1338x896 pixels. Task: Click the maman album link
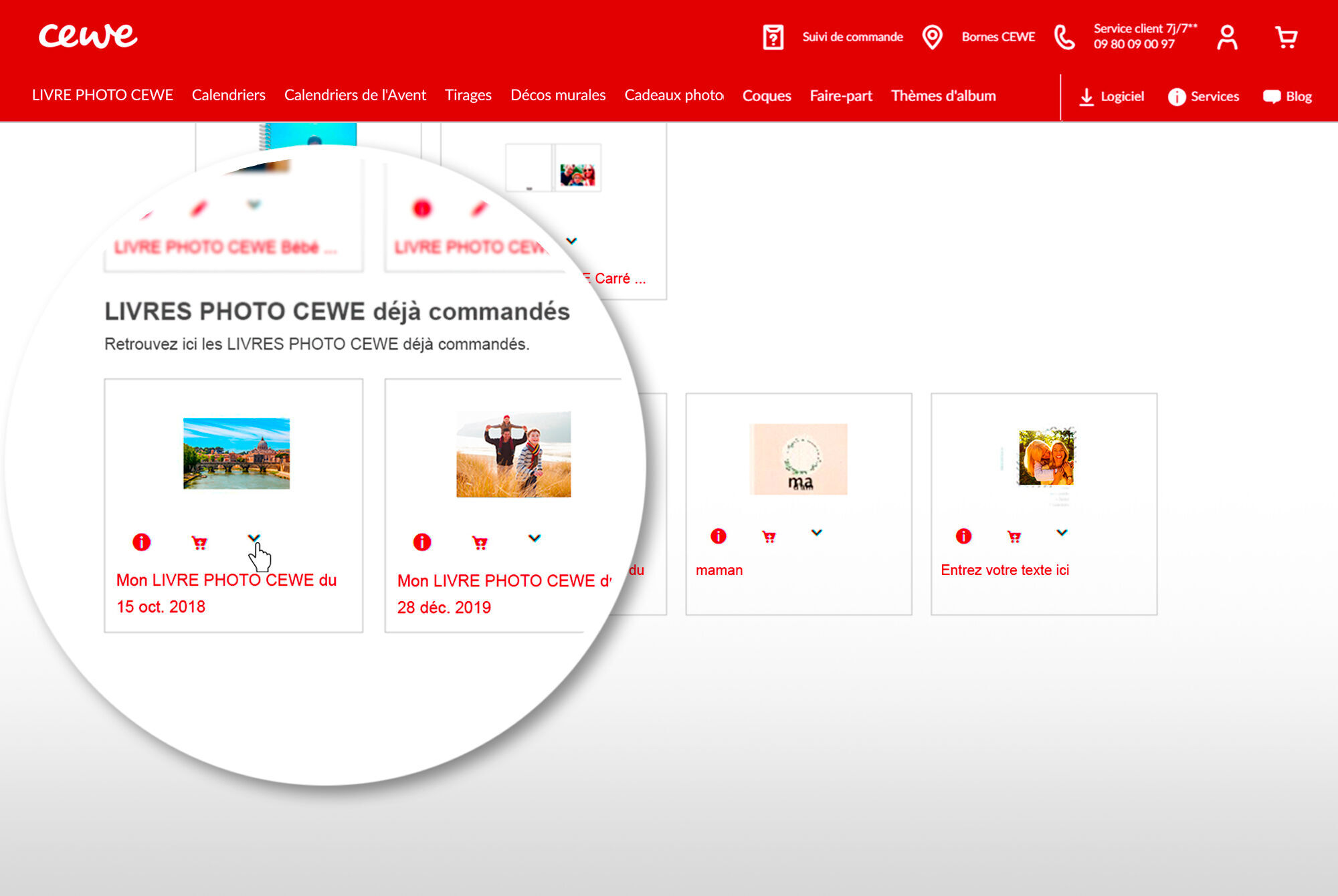719,570
